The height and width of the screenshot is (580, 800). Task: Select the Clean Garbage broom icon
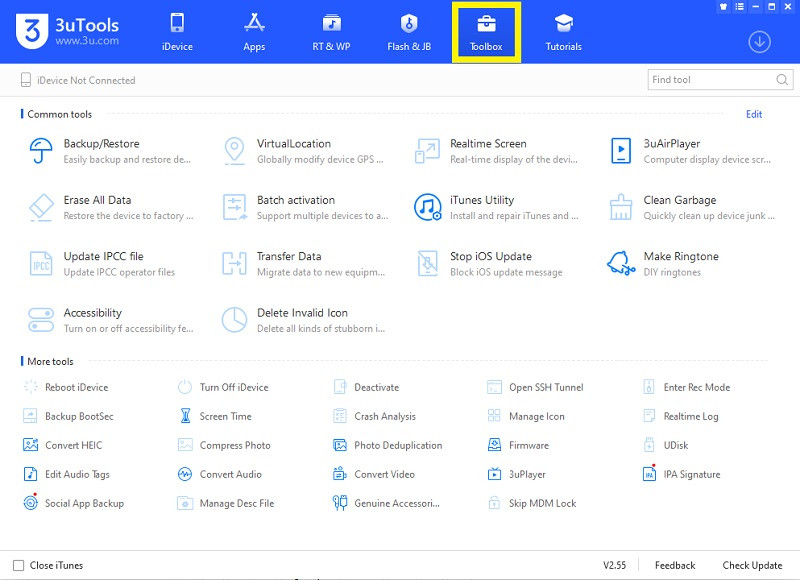click(621, 207)
